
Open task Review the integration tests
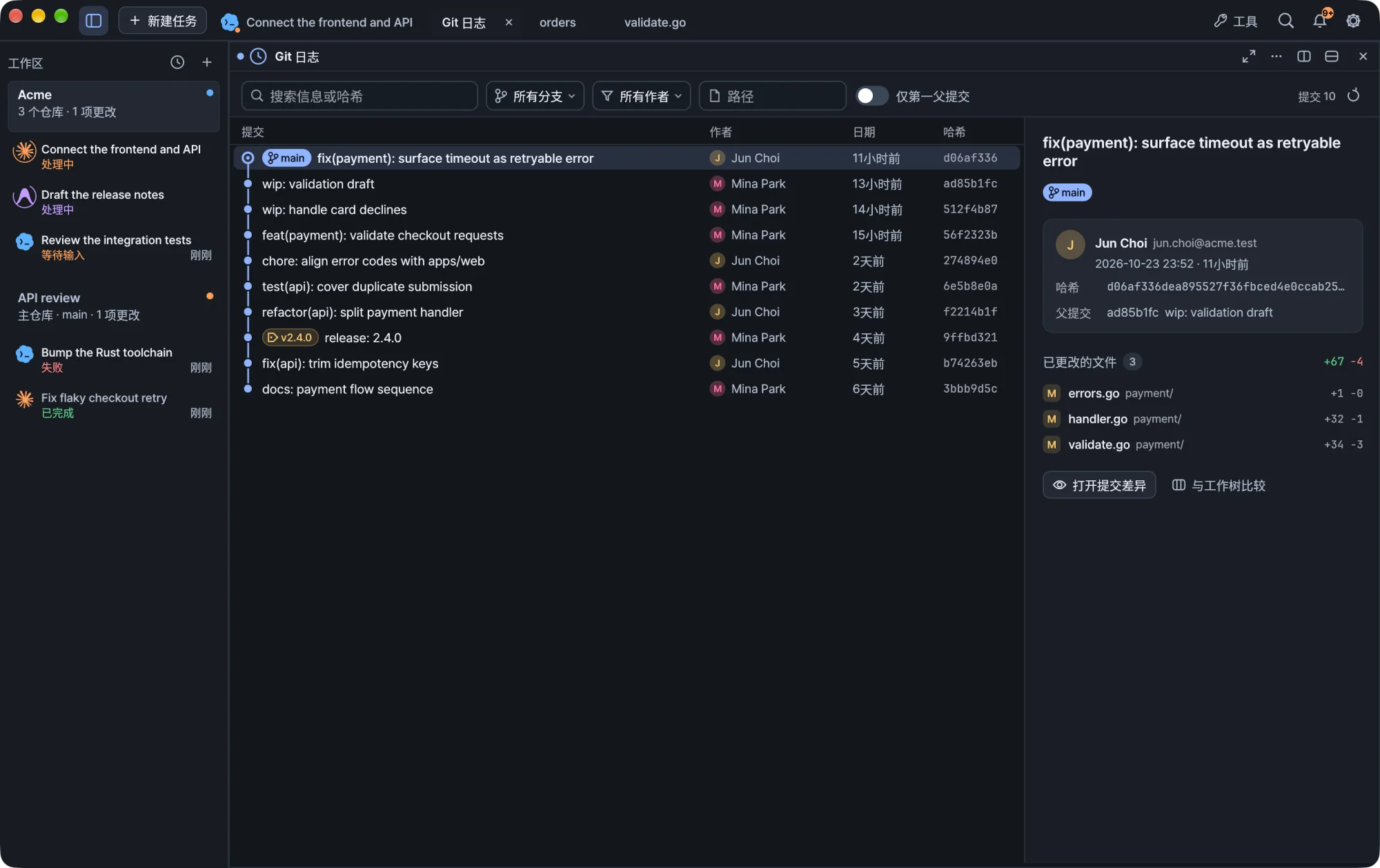[x=114, y=247]
